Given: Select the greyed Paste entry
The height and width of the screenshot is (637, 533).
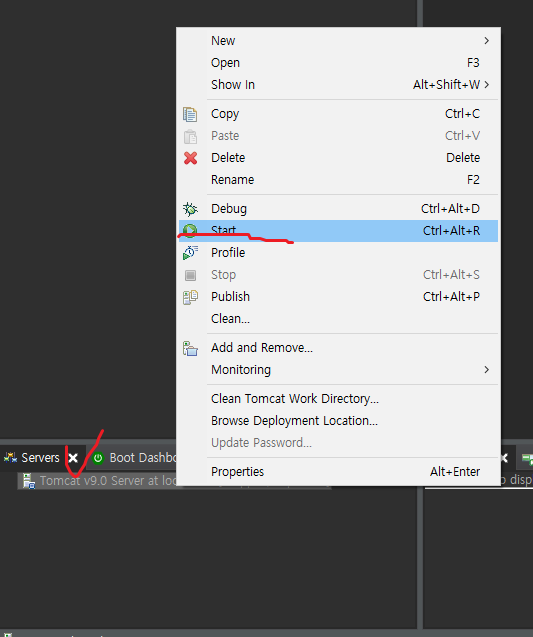Looking at the screenshot, I should point(338,136).
